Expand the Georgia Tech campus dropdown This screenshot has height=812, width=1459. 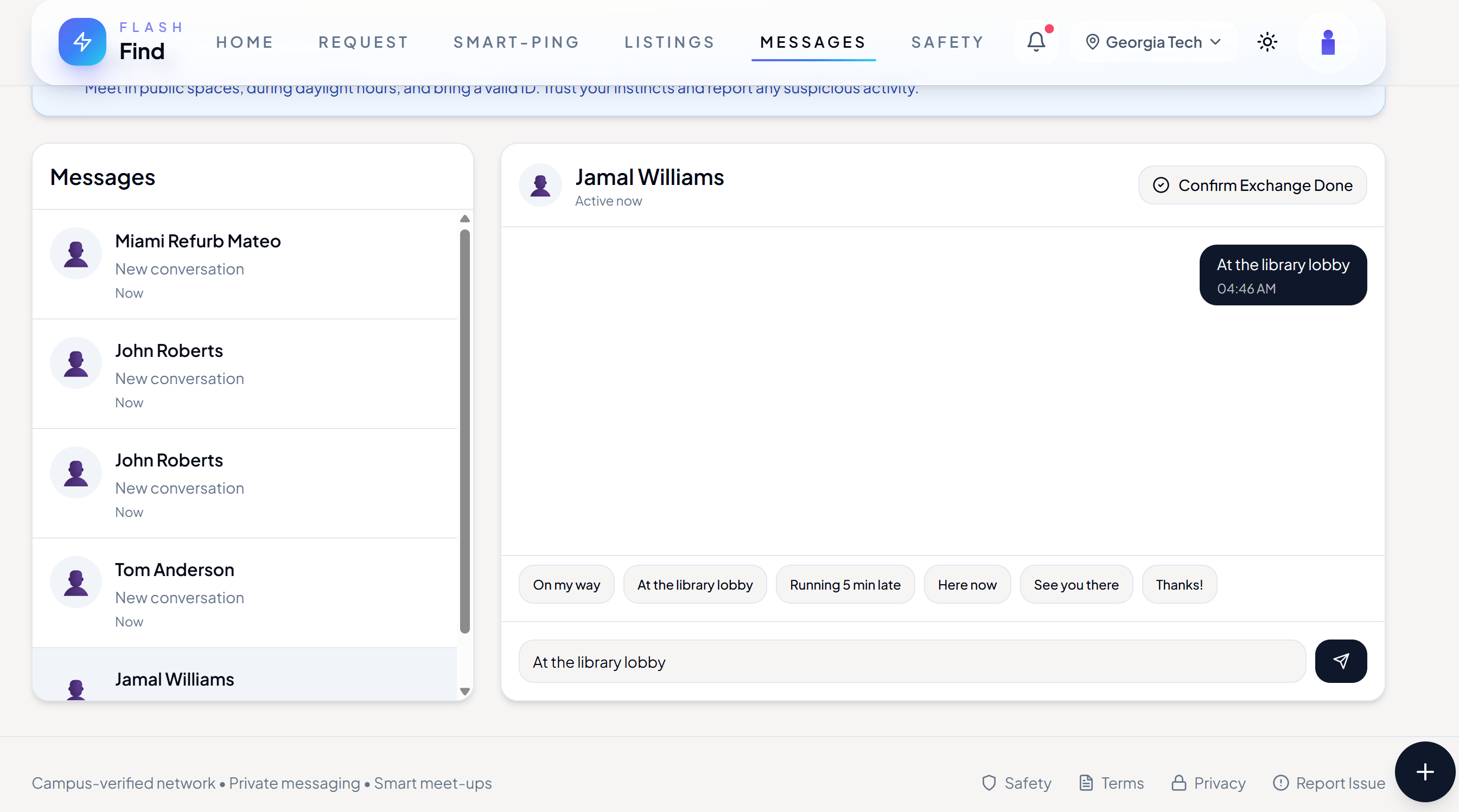point(1152,42)
